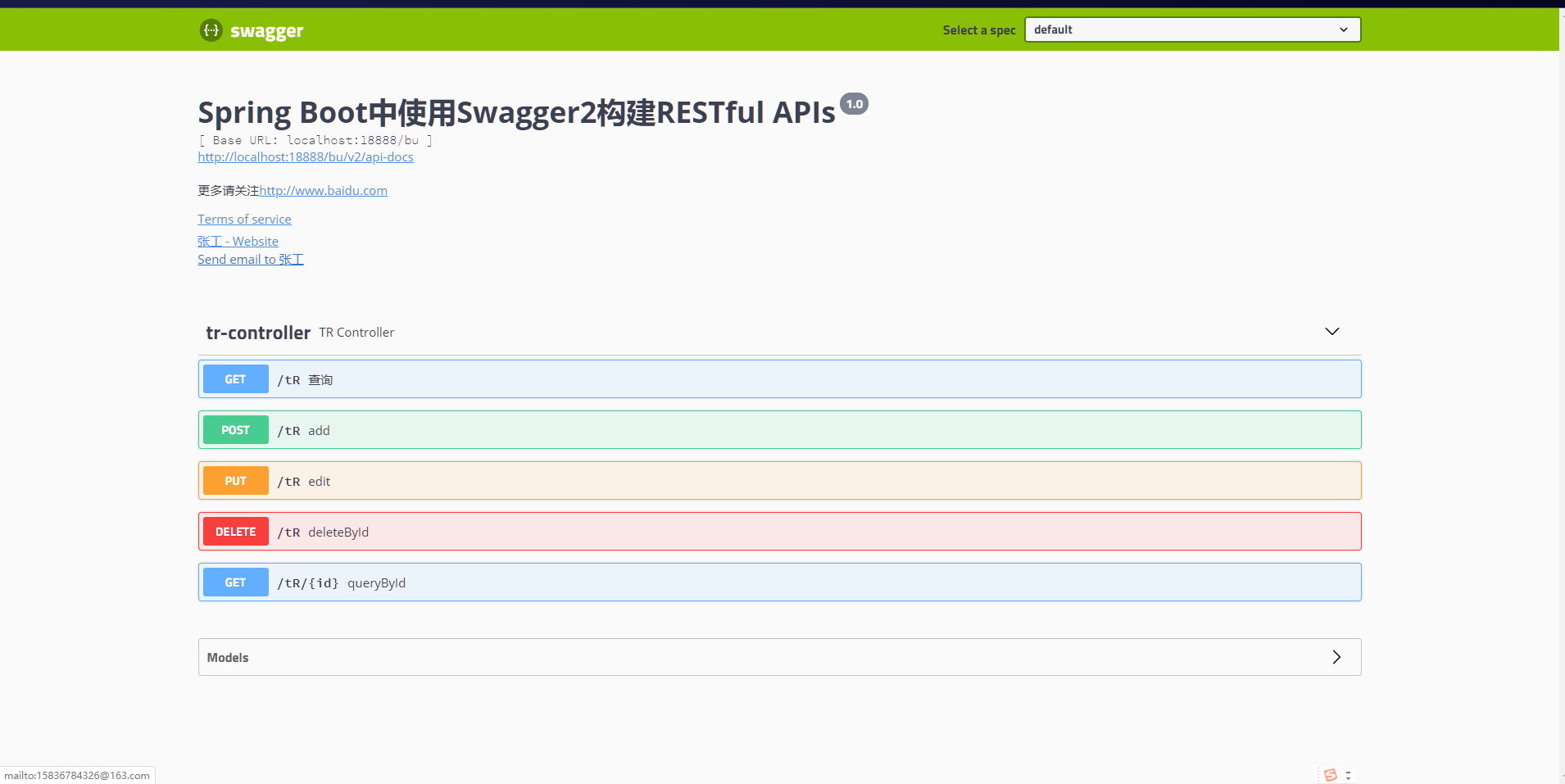Visit the www.baidu.com link
This screenshot has width=1565, height=784.
[324, 190]
